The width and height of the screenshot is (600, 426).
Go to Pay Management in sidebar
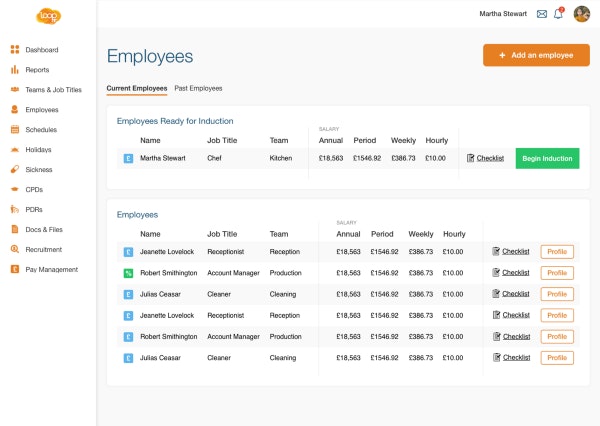coord(51,269)
